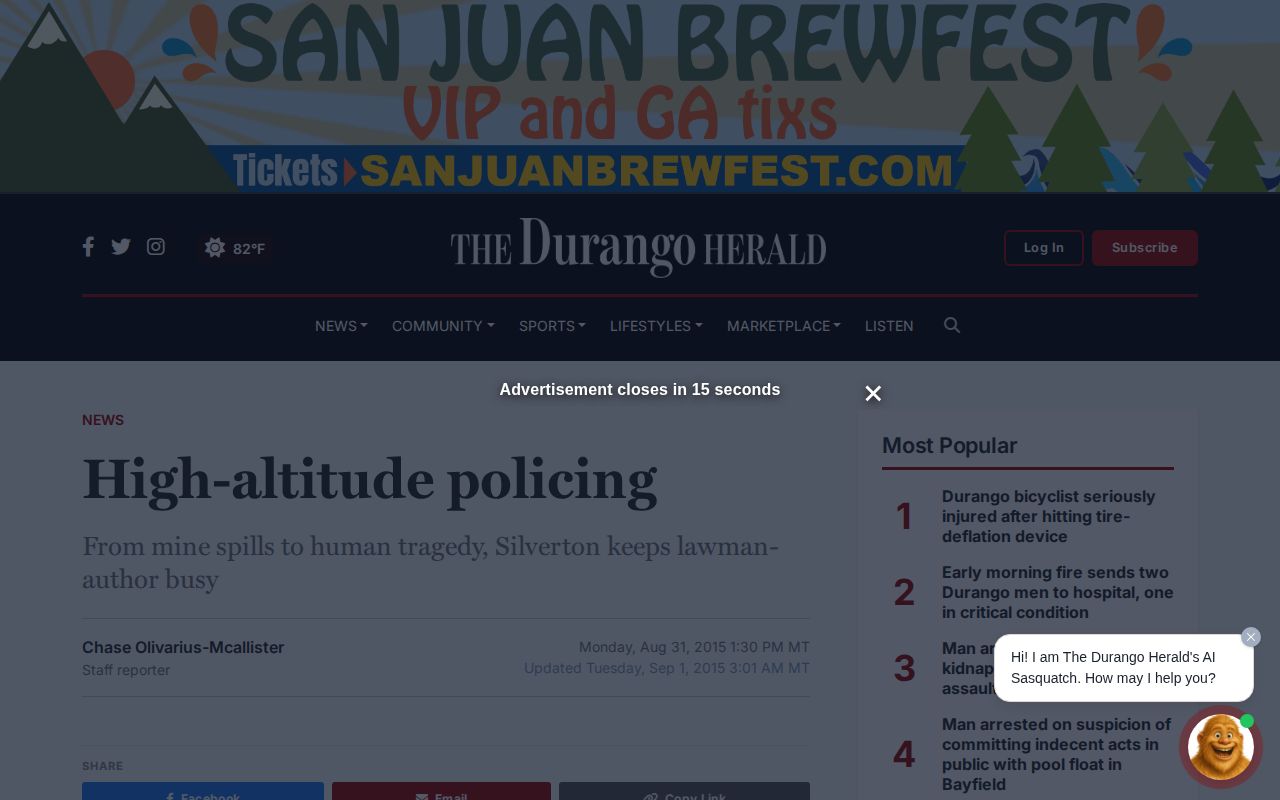Click 'Updated Tuesday, Sep 1, 2015' timestamp
Image resolution: width=1280 pixels, height=800 pixels.
point(667,668)
